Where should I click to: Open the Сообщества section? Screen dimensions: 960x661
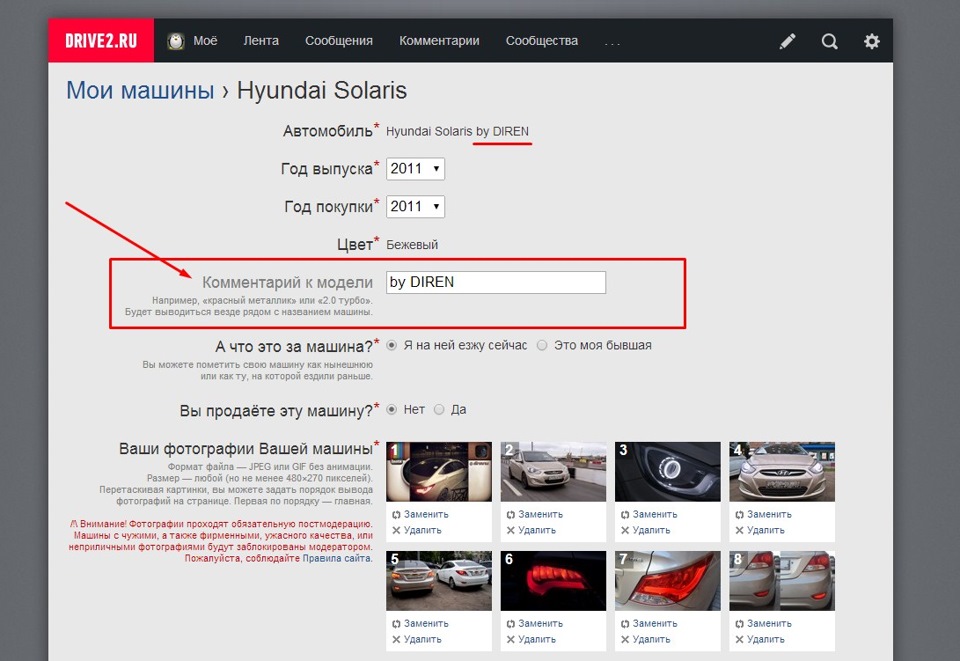[x=542, y=40]
